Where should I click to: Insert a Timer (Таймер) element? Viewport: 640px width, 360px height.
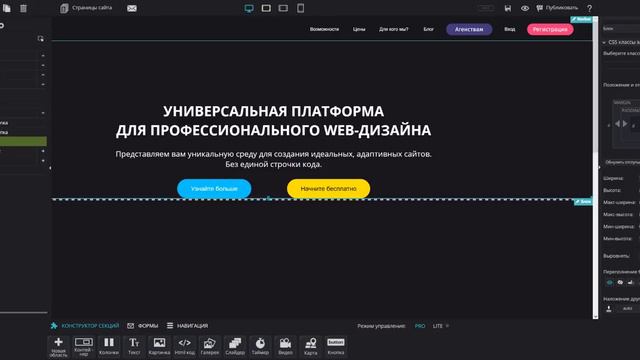point(260,346)
